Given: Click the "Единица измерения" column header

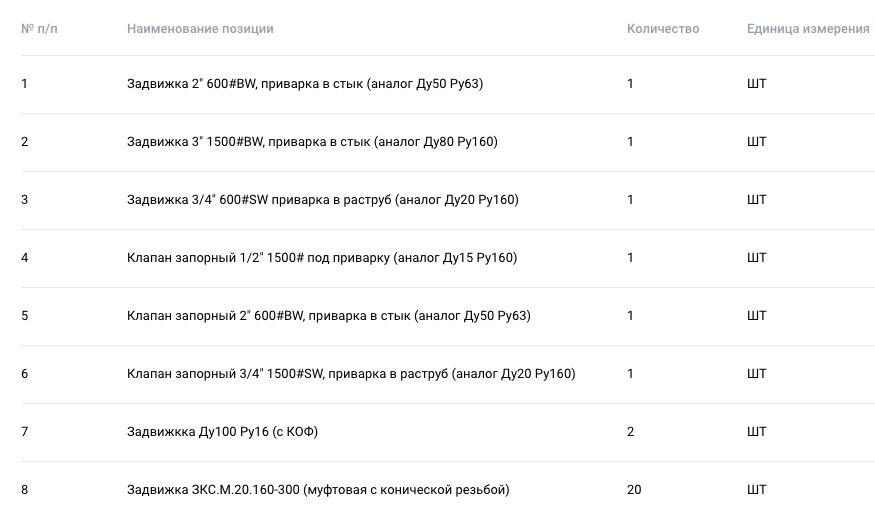Looking at the screenshot, I should pos(808,29).
